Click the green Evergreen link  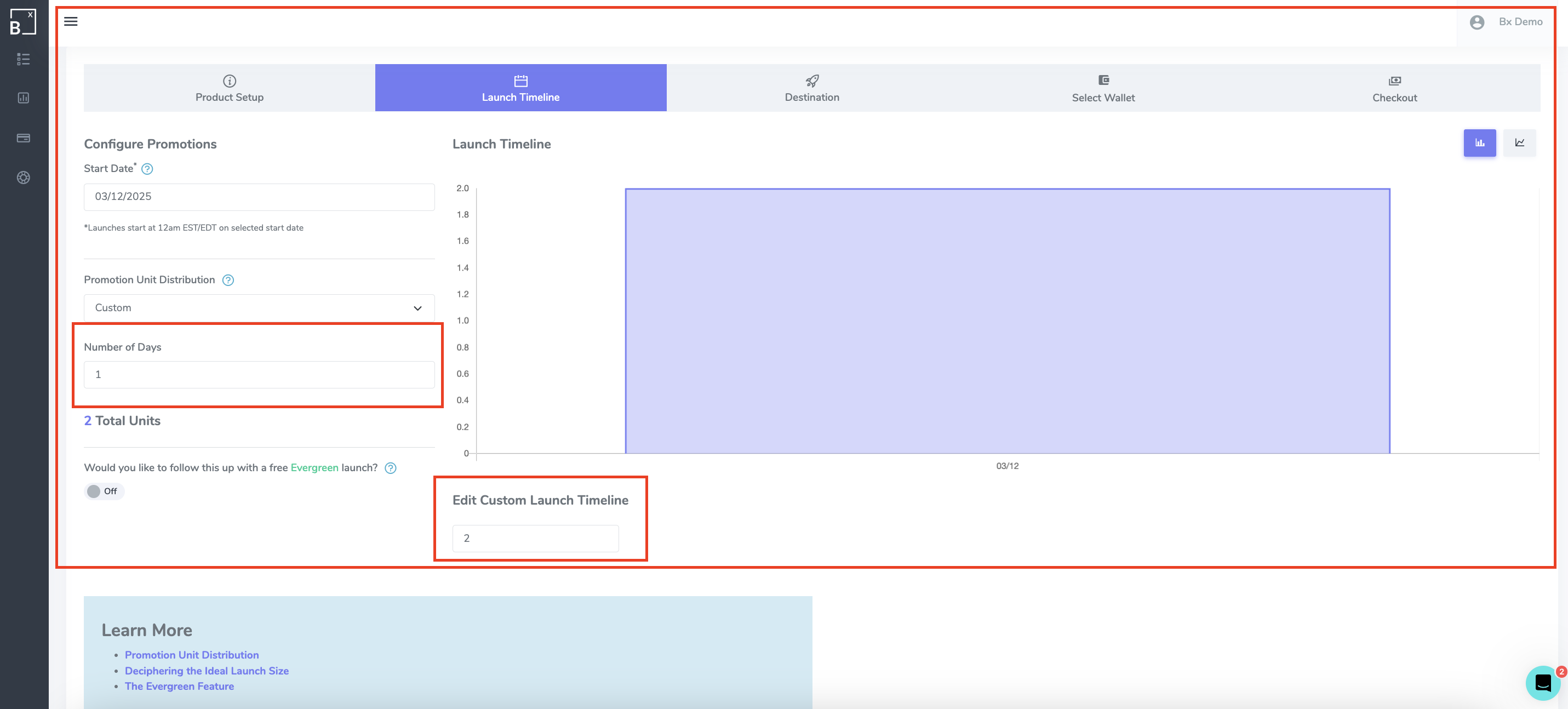click(x=314, y=468)
